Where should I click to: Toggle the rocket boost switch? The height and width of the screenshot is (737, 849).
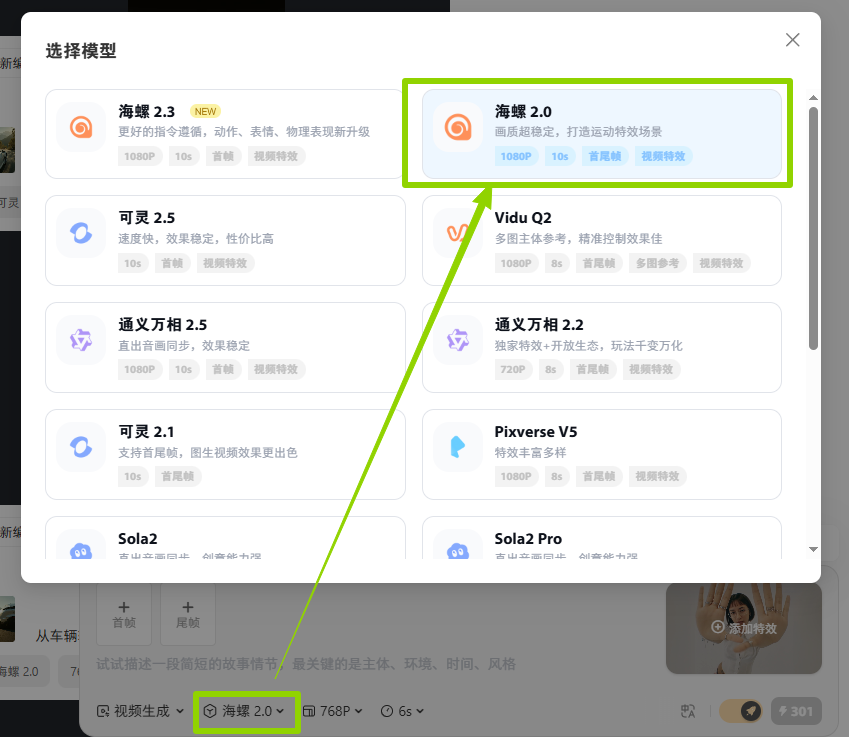point(741,711)
